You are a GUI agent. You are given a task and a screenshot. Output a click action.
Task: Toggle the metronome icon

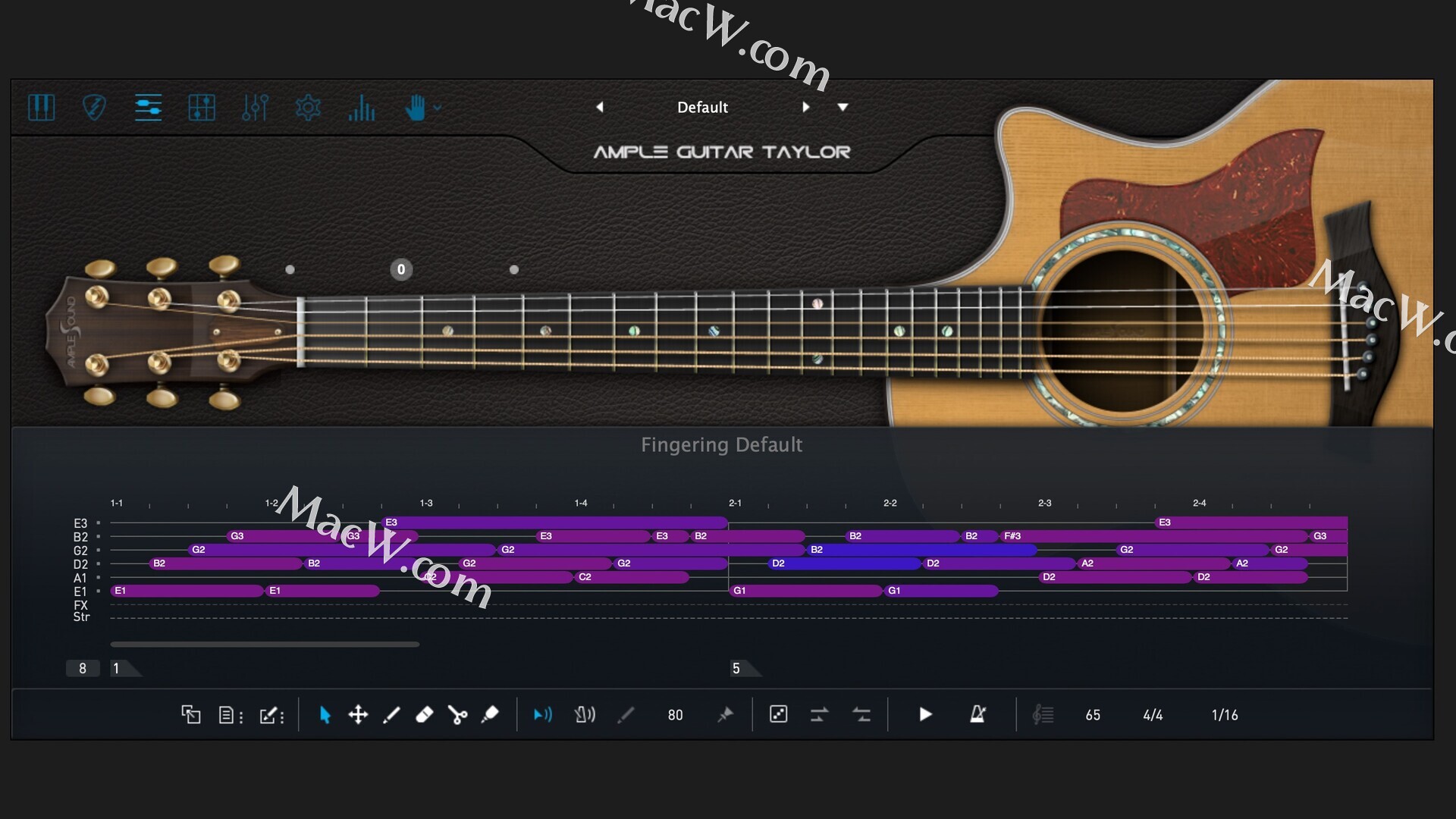tap(977, 714)
